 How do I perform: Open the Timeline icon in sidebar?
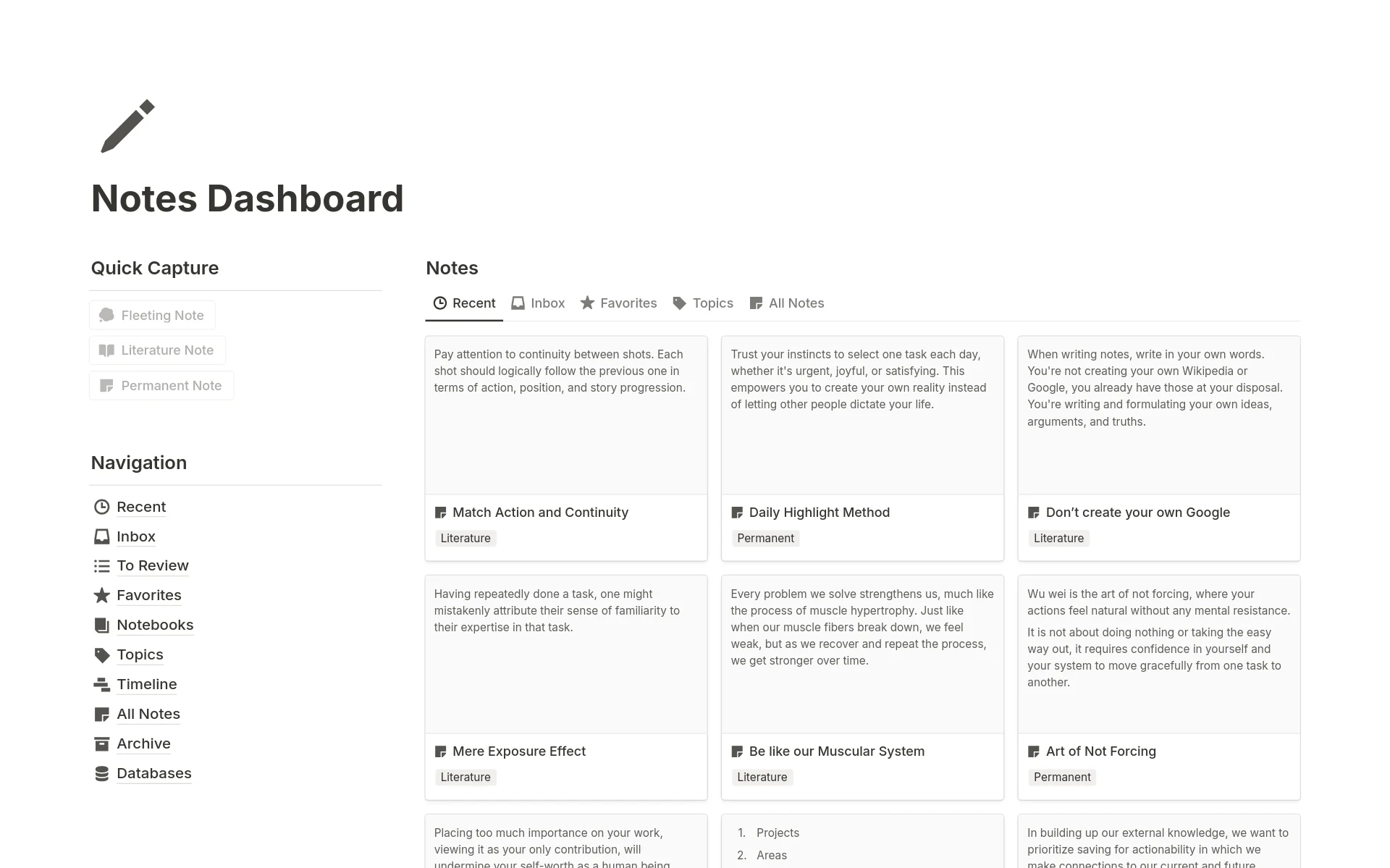(x=100, y=683)
